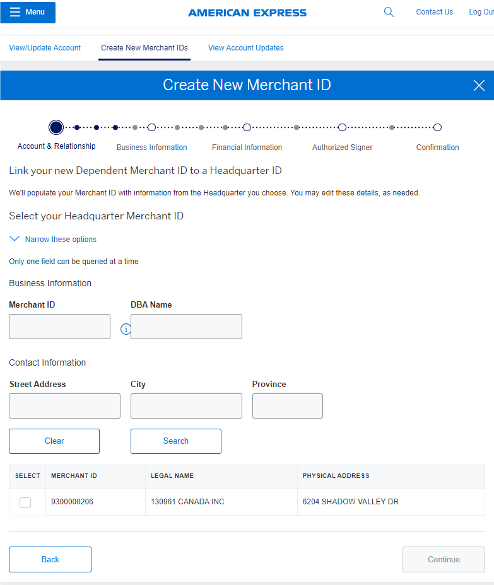Switch to View/Update Account tab
Image resolution: width=494 pixels, height=585 pixels.
(x=45, y=48)
